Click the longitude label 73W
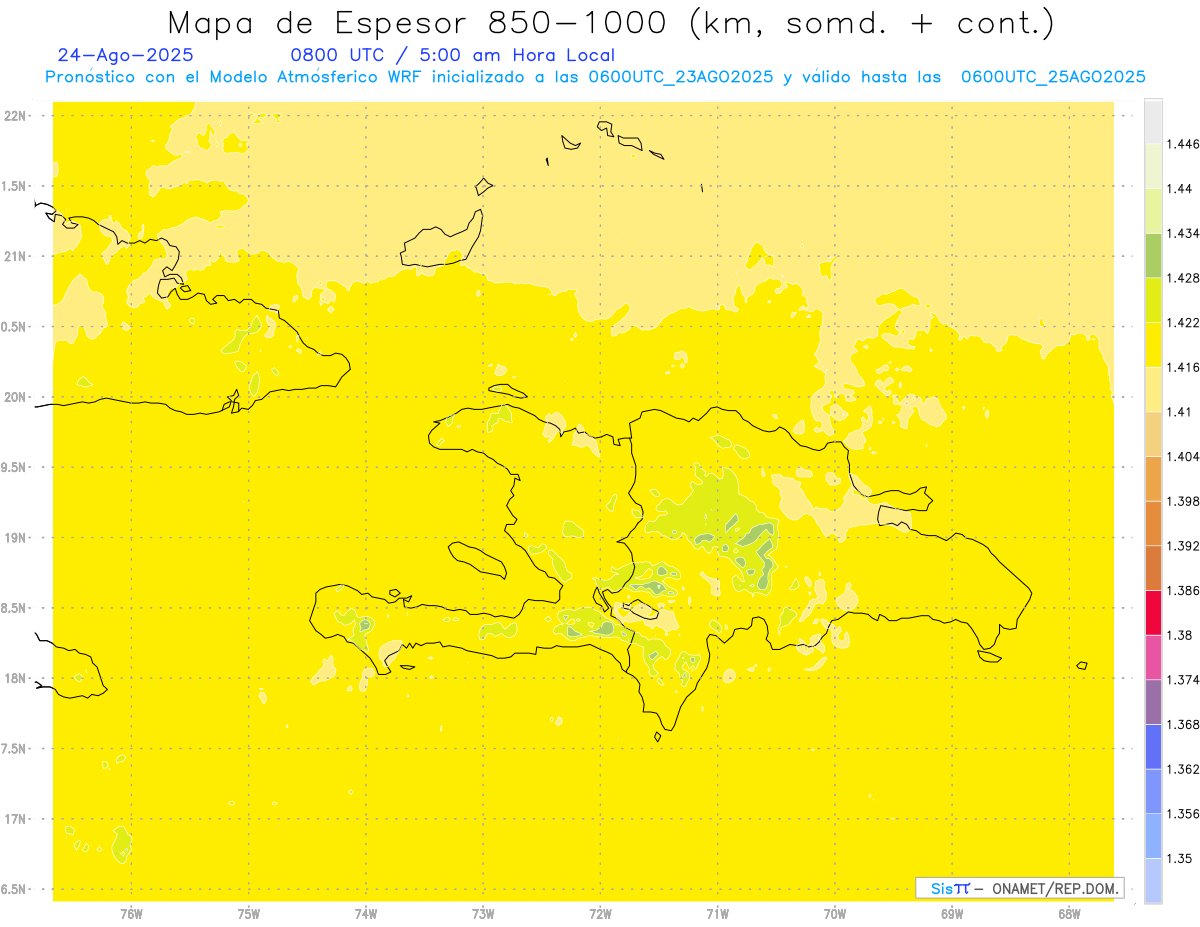The width and height of the screenshot is (1200, 927). click(483, 914)
